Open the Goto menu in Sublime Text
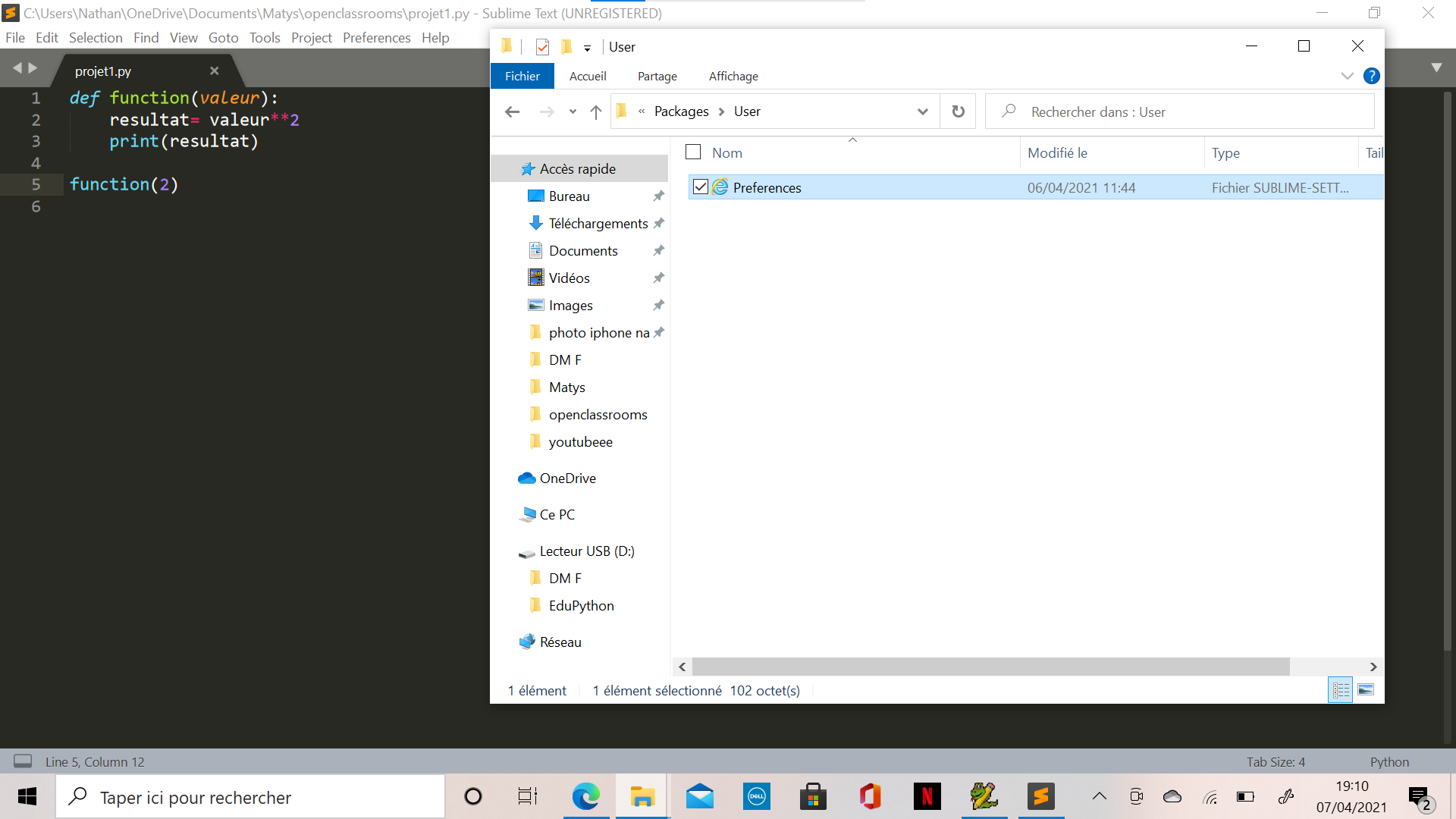 223,37
